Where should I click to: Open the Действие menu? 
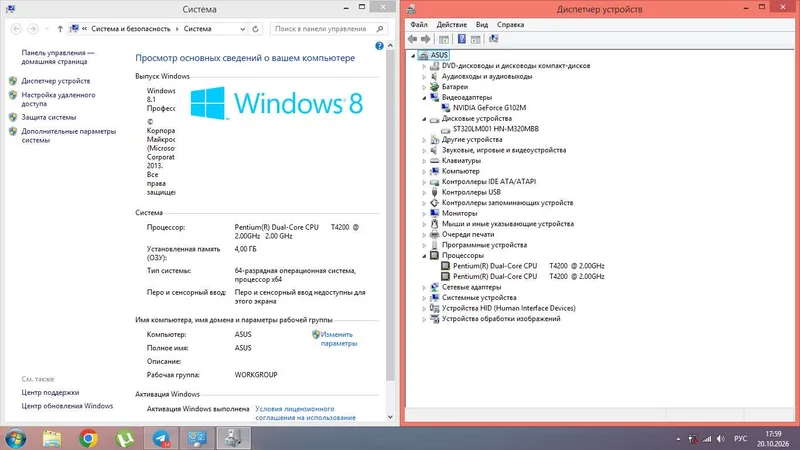(x=452, y=24)
